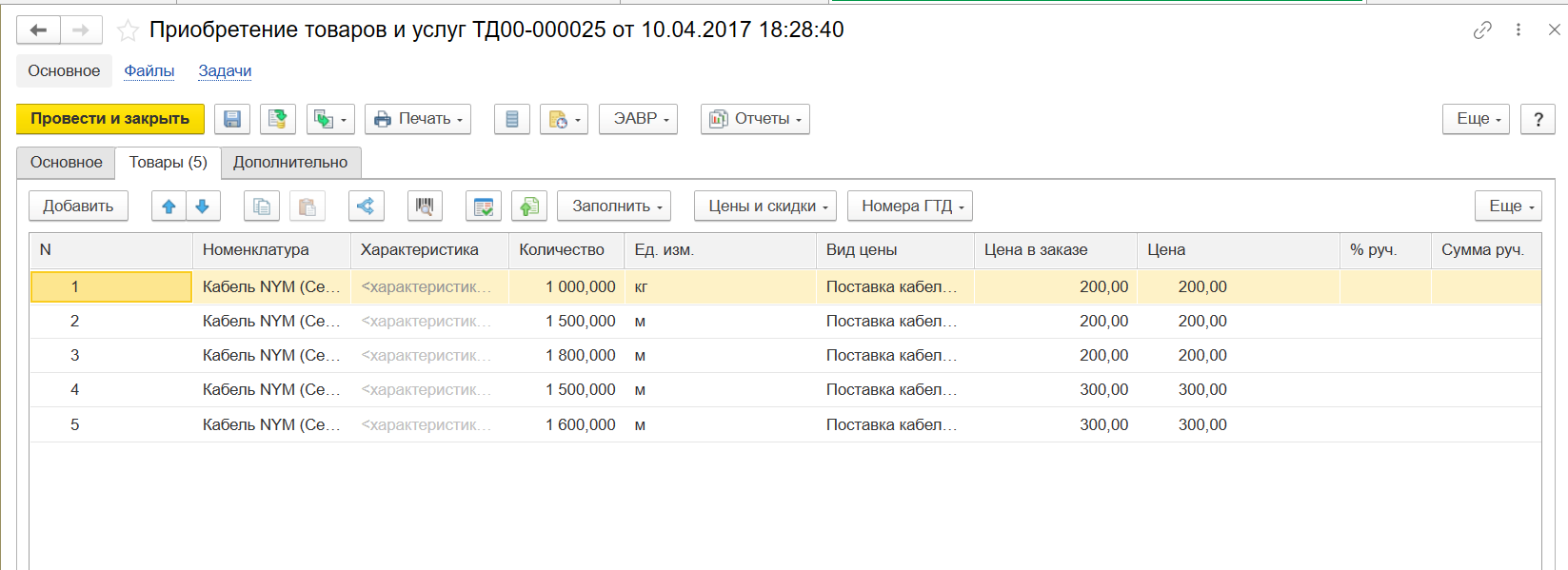
Task: Move the row up with blue arrow
Action: 169,206
